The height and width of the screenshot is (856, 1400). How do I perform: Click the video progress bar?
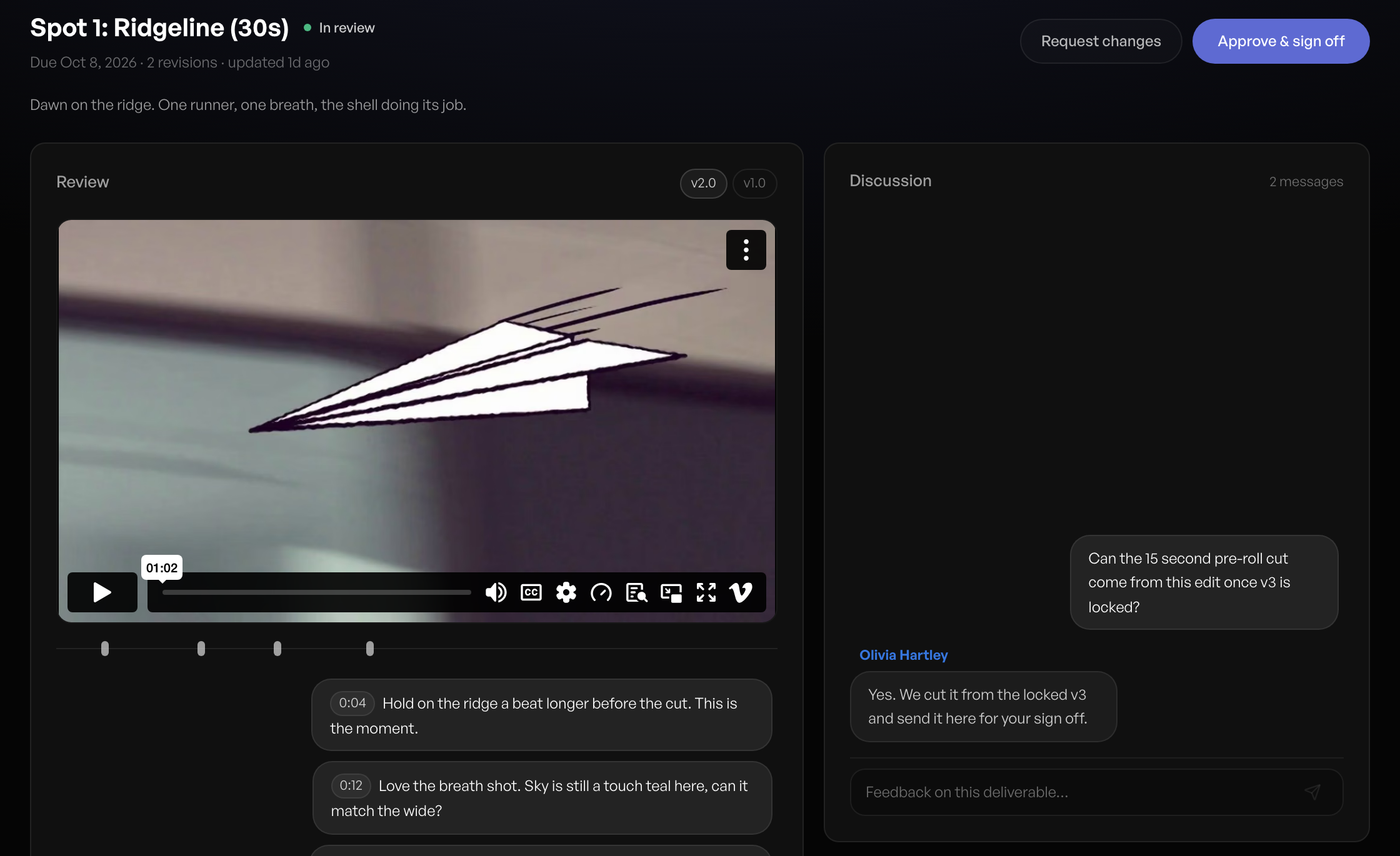point(317,592)
